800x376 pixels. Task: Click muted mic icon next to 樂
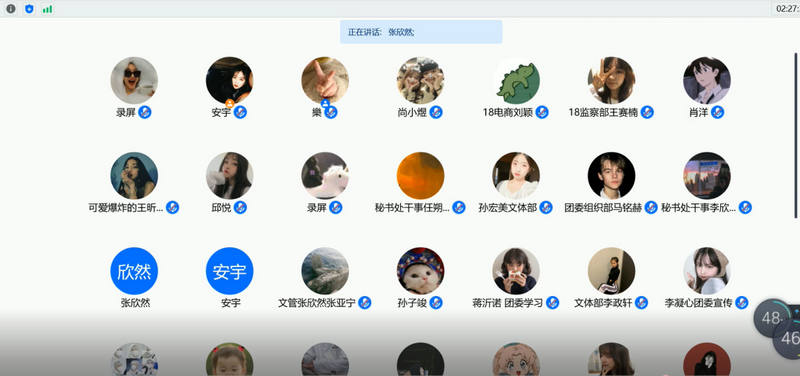coord(331,112)
